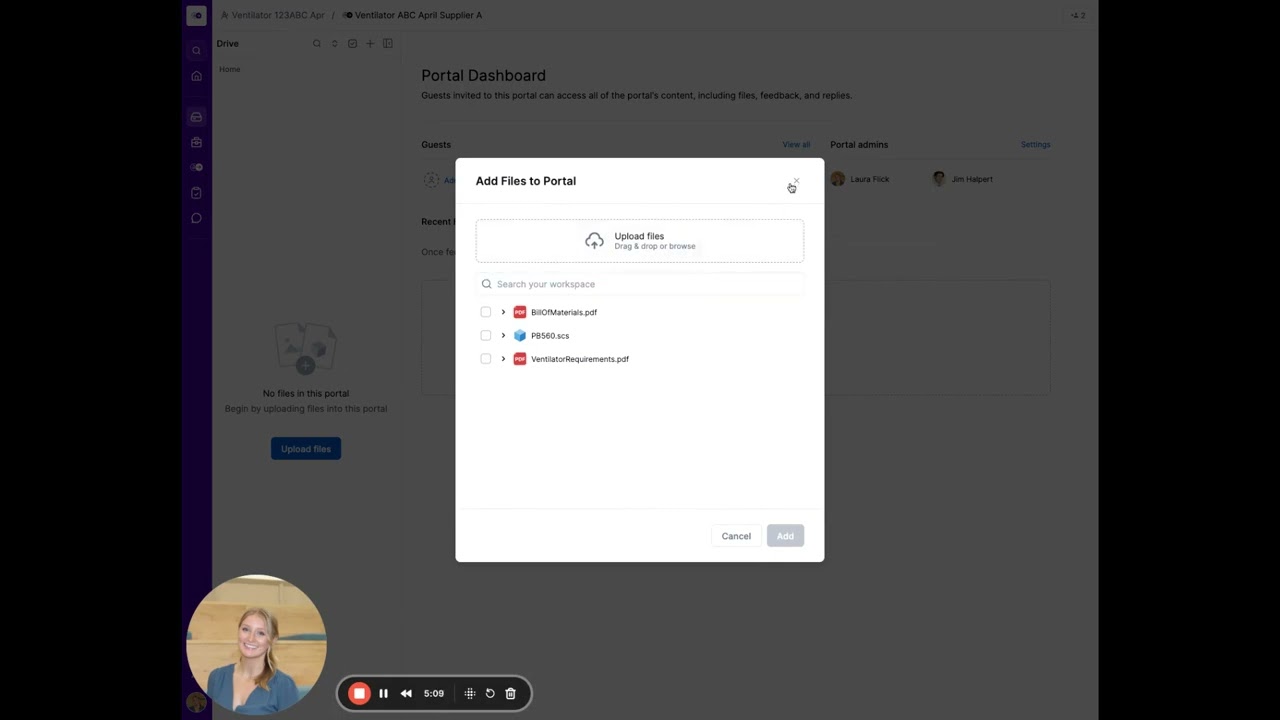The height and width of the screenshot is (720, 1280).
Task: Click the members count icon top right
Action: pos(1078,15)
